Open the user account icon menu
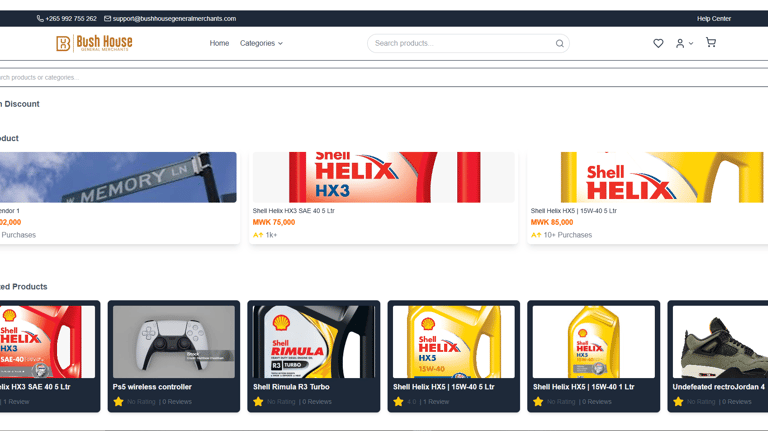Screen dimensions: 768x431 [680, 43]
